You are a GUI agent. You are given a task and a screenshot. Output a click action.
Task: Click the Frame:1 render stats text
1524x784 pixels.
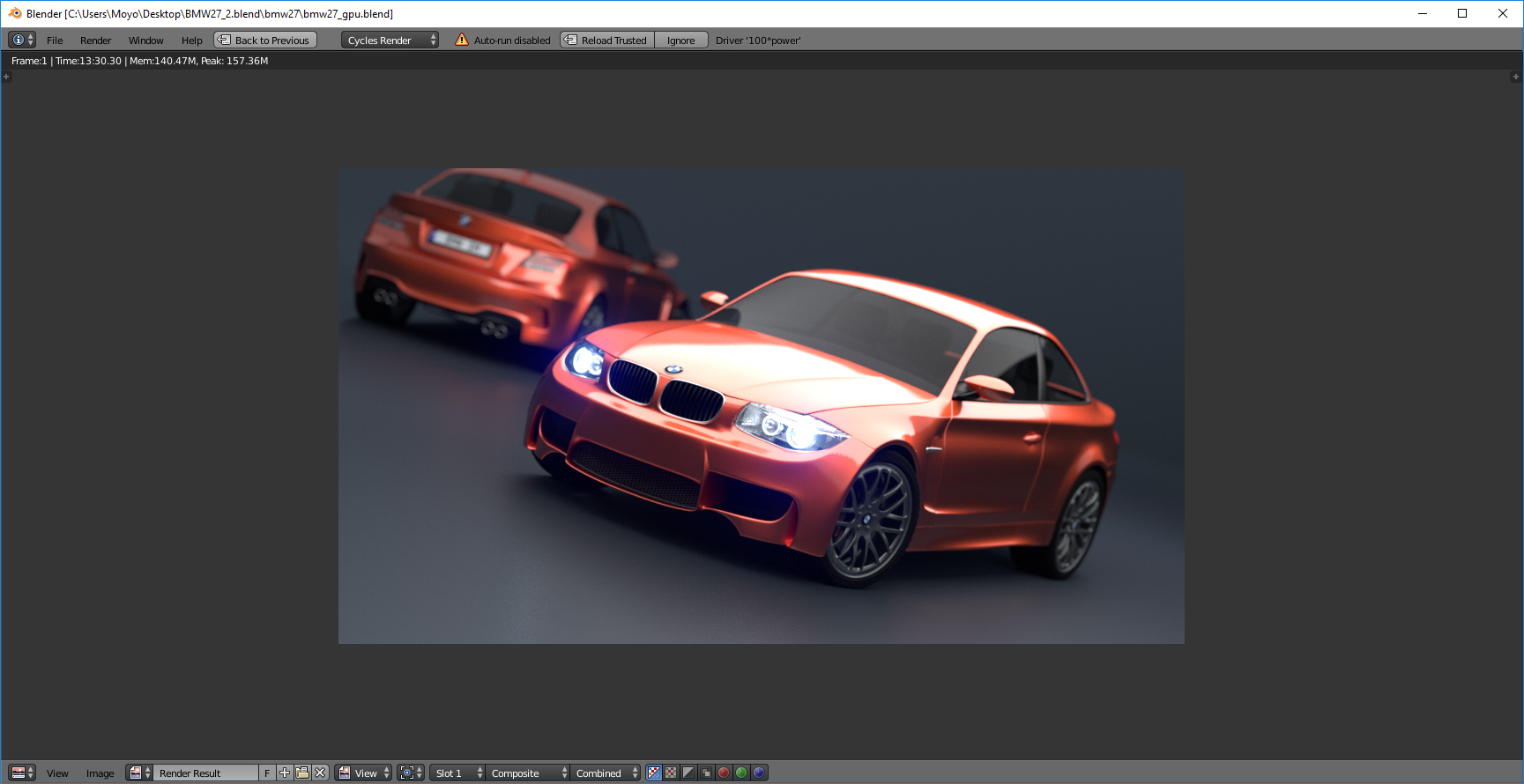click(139, 61)
